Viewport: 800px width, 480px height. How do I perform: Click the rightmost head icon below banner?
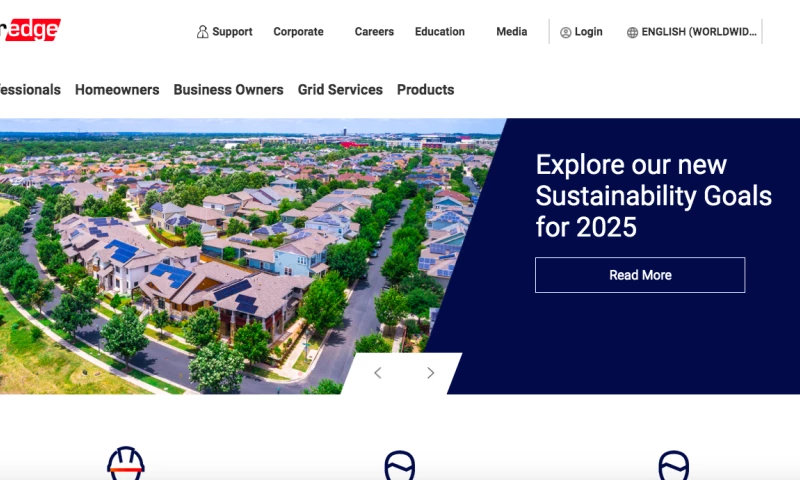click(x=673, y=465)
